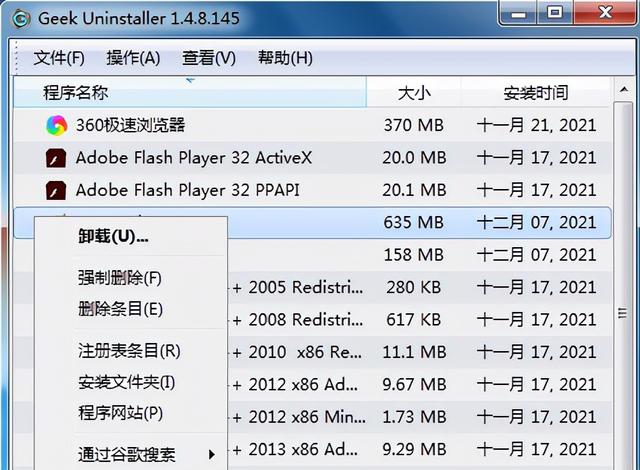The height and width of the screenshot is (470, 640).
Task: Sort by the 程序名称 column header
Action: pos(190,93)
